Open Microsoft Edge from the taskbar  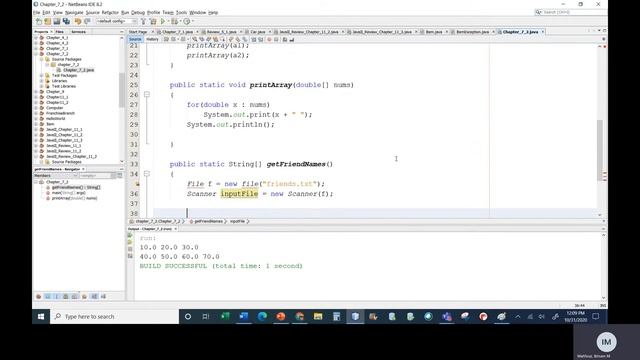(262, 316)
